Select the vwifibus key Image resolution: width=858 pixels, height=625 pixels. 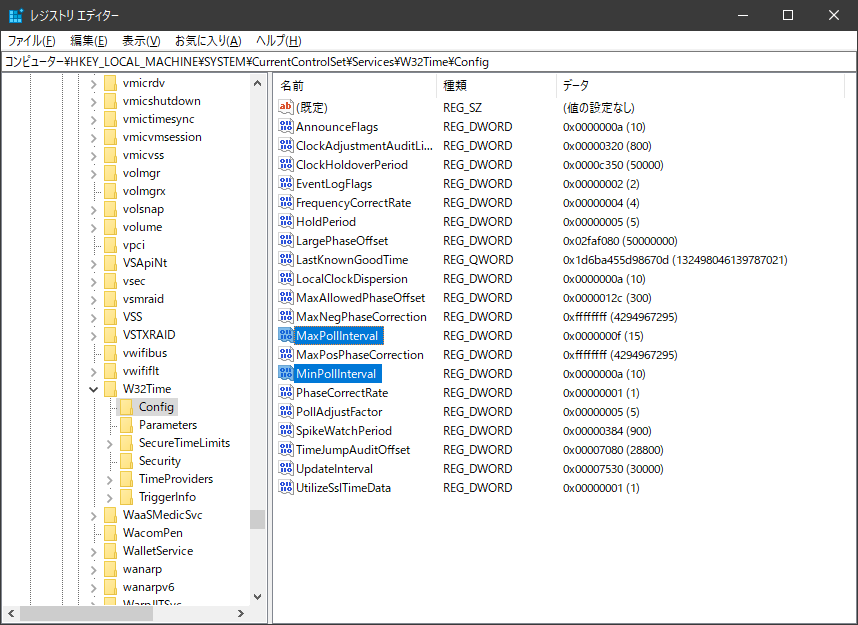pyautogui.click(x=145, y=352)
